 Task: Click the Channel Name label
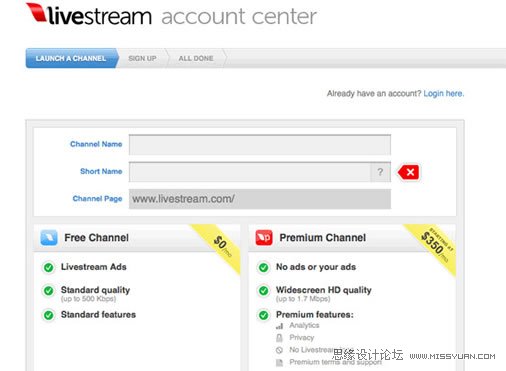(96, 144)
